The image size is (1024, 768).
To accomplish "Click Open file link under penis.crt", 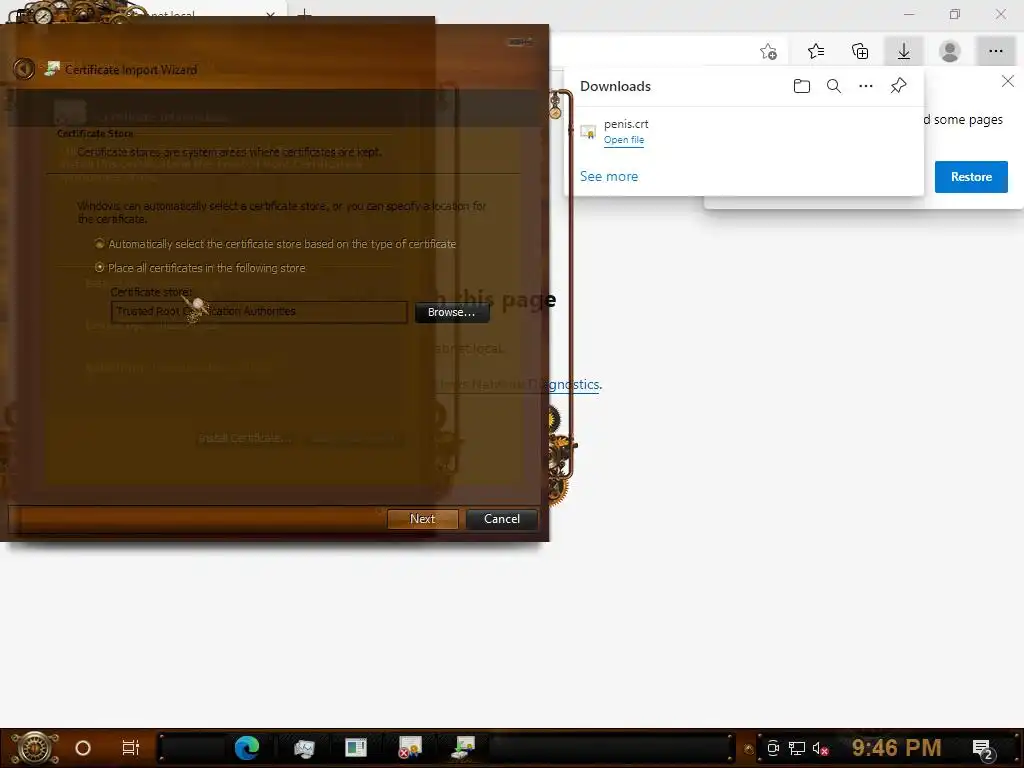I will coord(624,140).
